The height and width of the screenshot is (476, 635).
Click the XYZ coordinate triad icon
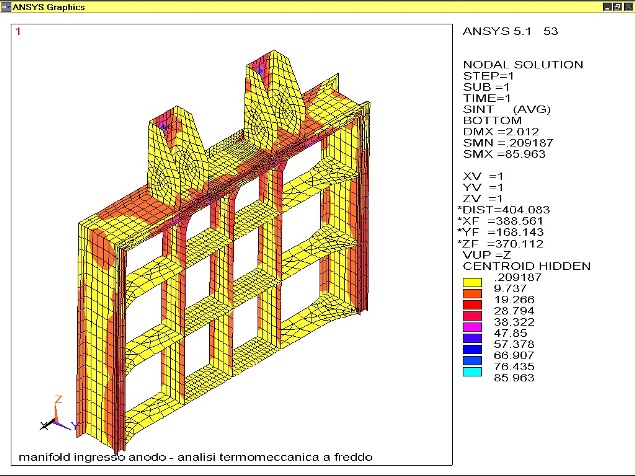tap(59, 414)
